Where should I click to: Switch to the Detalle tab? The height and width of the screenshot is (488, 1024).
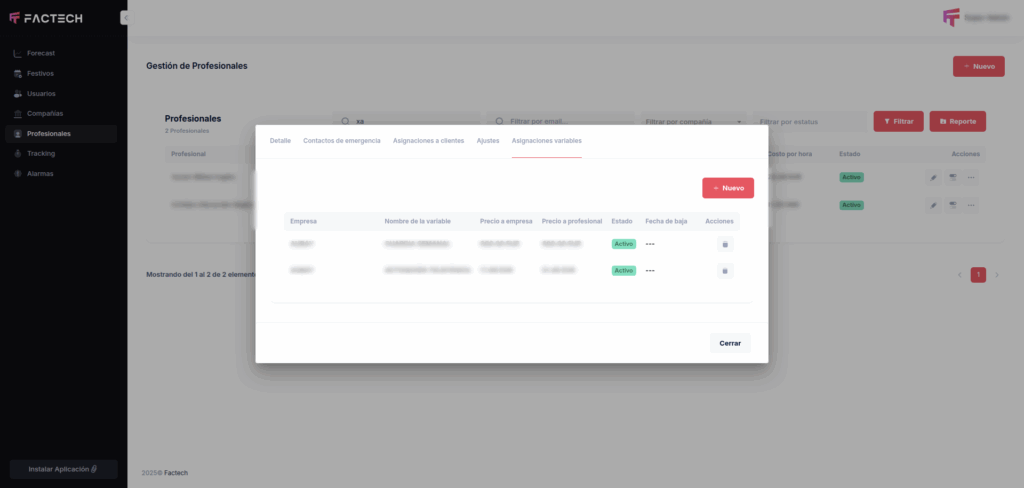(x=280, y=141)
